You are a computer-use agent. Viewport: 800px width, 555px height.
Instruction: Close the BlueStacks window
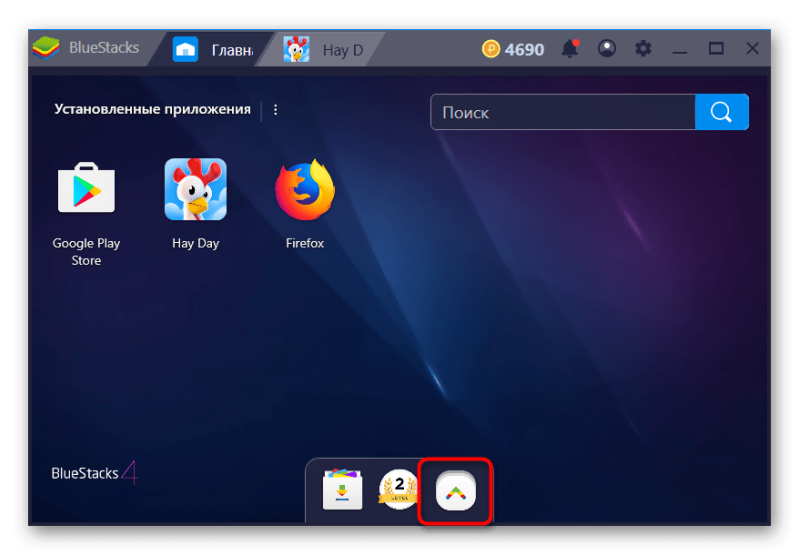(752, 48)
